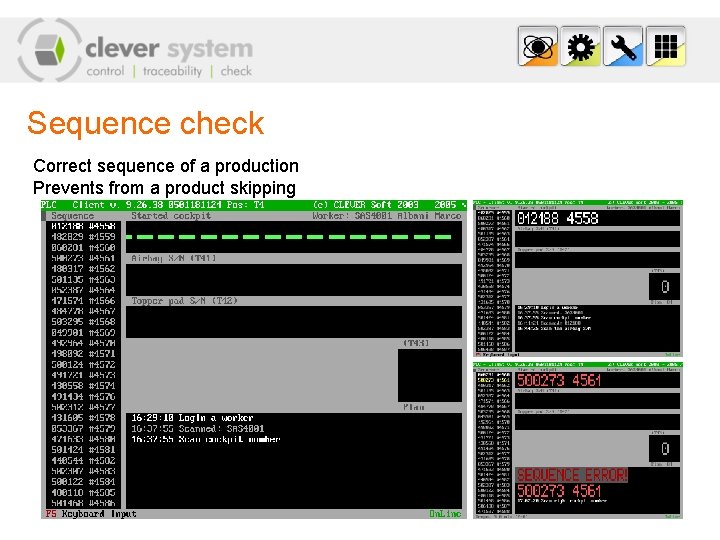This screenshot has height=540, width=720.
Task: Click the white 012188 4558 display
Action: [x=558, y=219]
